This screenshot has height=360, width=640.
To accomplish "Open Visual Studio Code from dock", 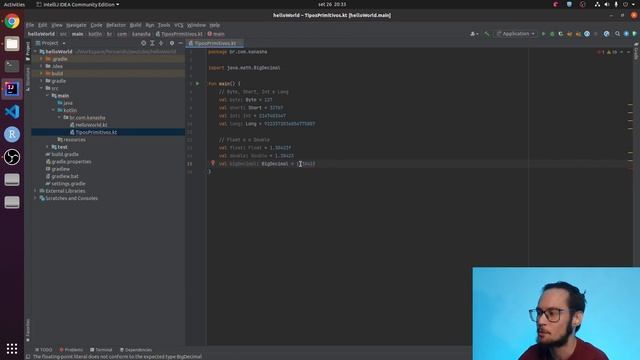I will click(12, 111).
